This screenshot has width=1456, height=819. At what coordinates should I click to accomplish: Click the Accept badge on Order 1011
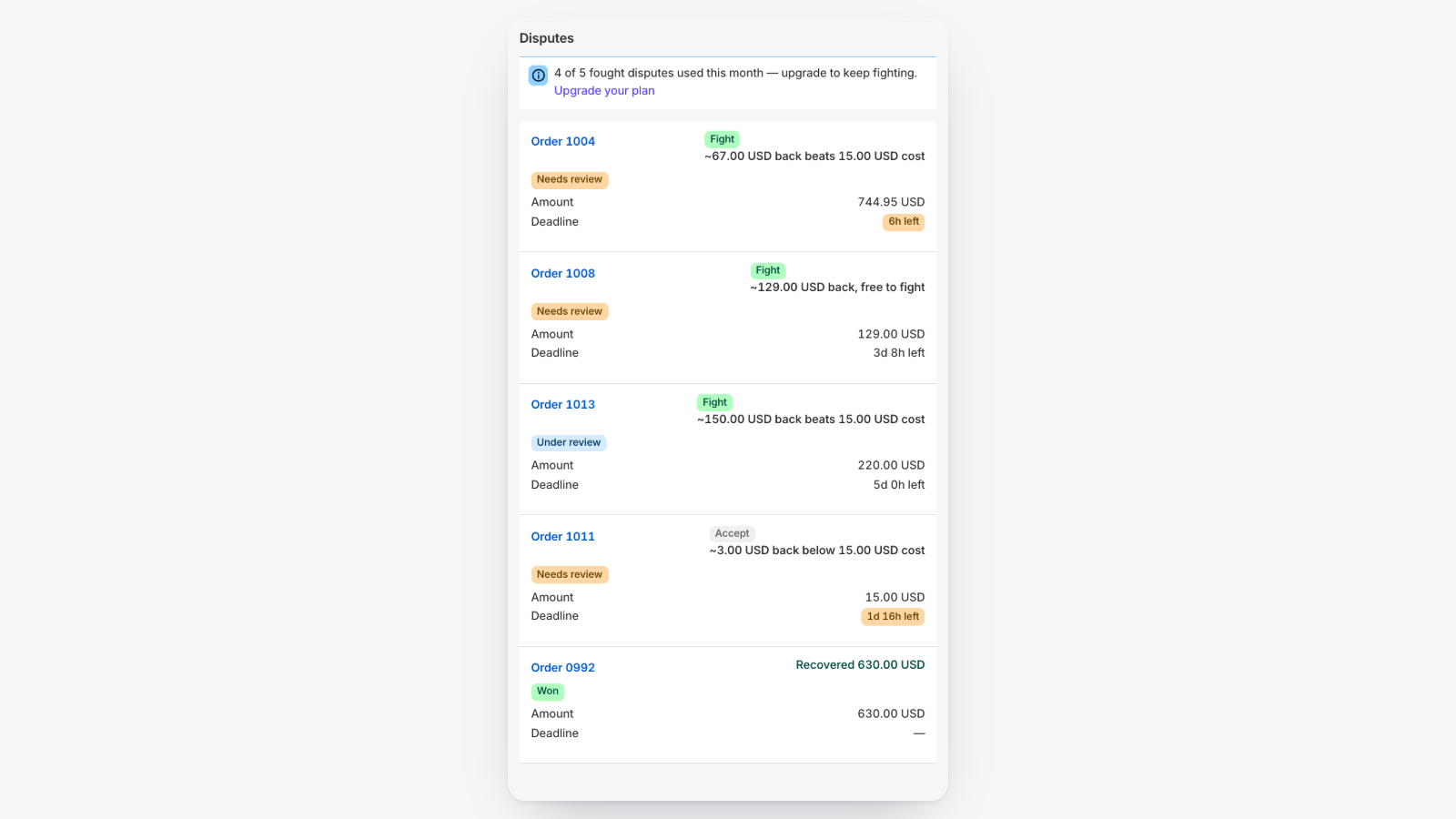tap(732, 533)
